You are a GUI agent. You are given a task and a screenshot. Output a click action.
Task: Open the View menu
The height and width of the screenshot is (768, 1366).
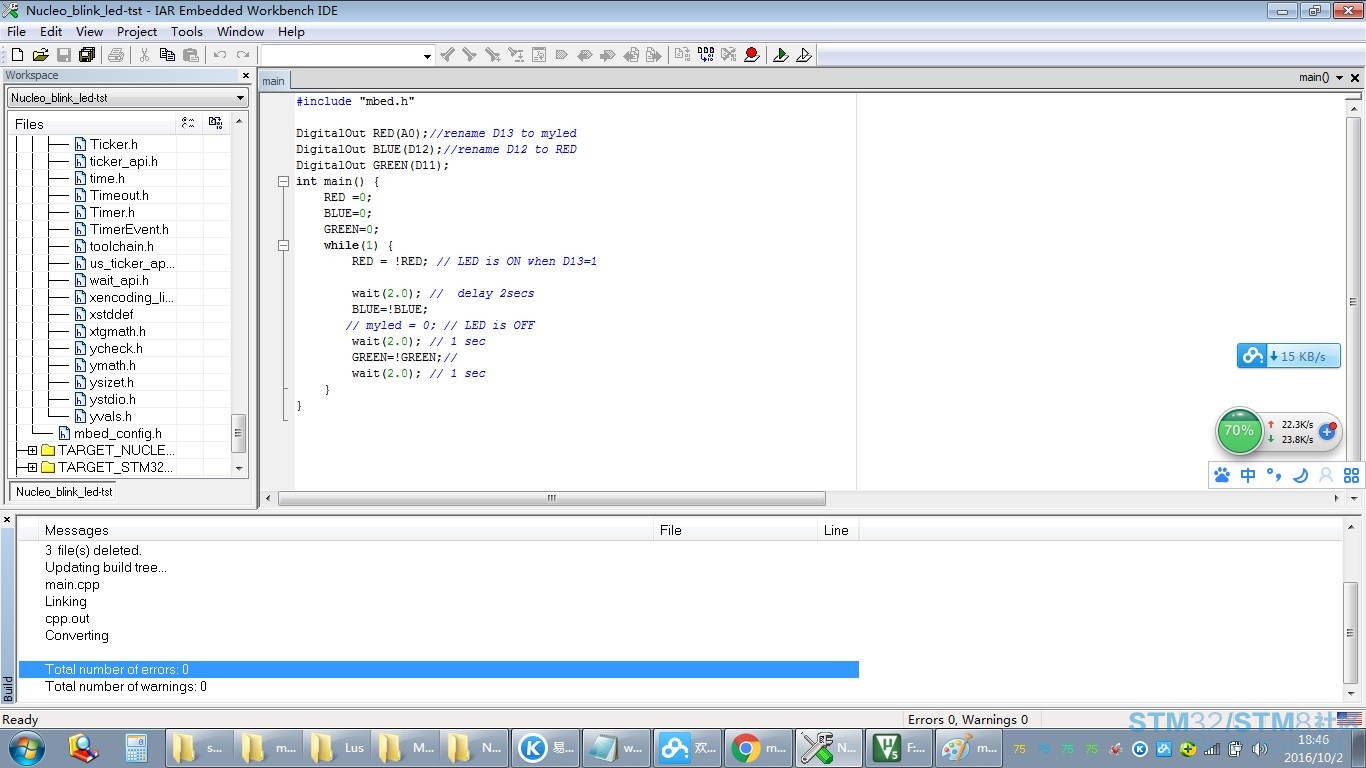point(90,32)
